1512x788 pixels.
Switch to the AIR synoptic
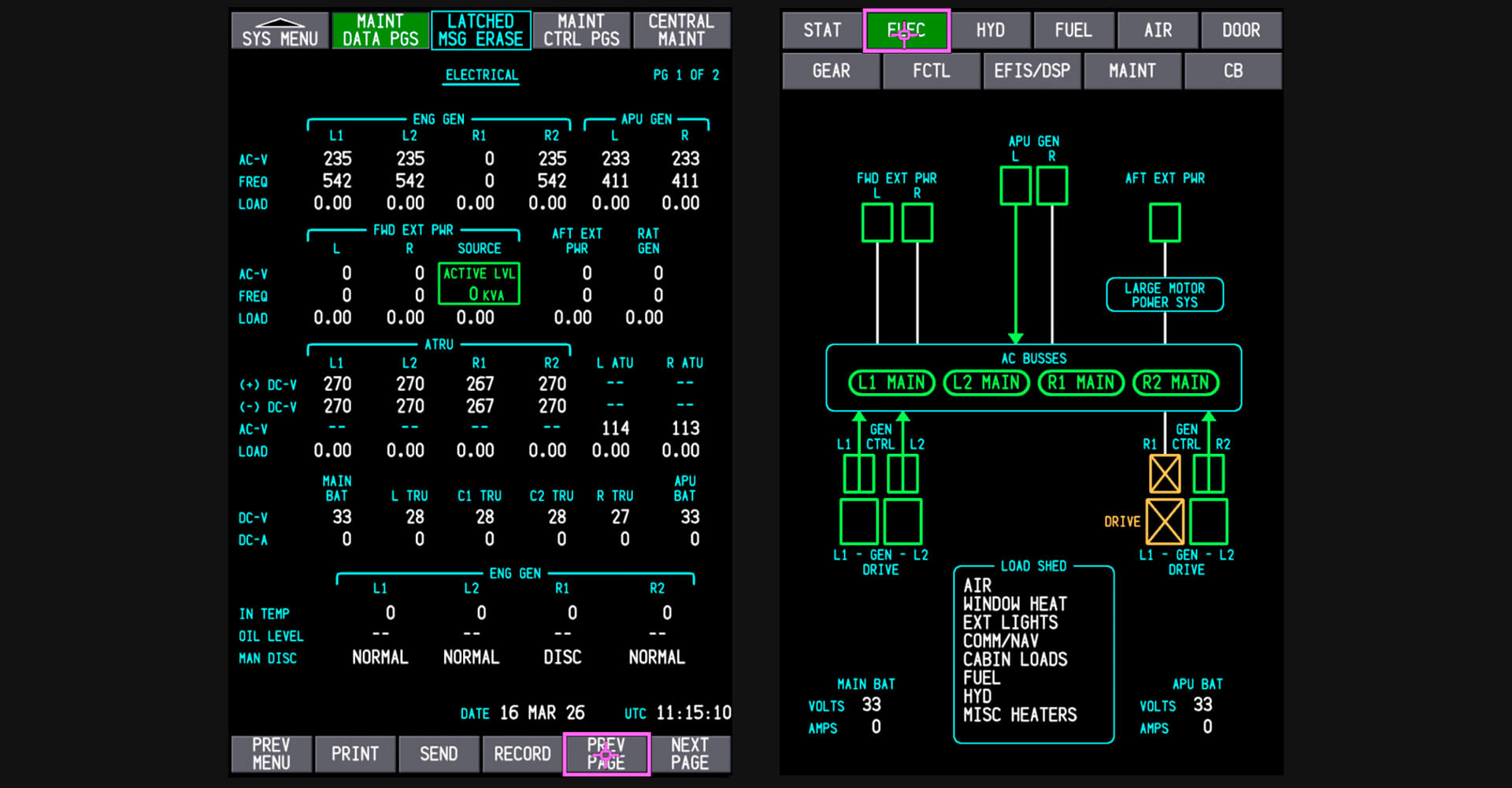[1158, 31]
